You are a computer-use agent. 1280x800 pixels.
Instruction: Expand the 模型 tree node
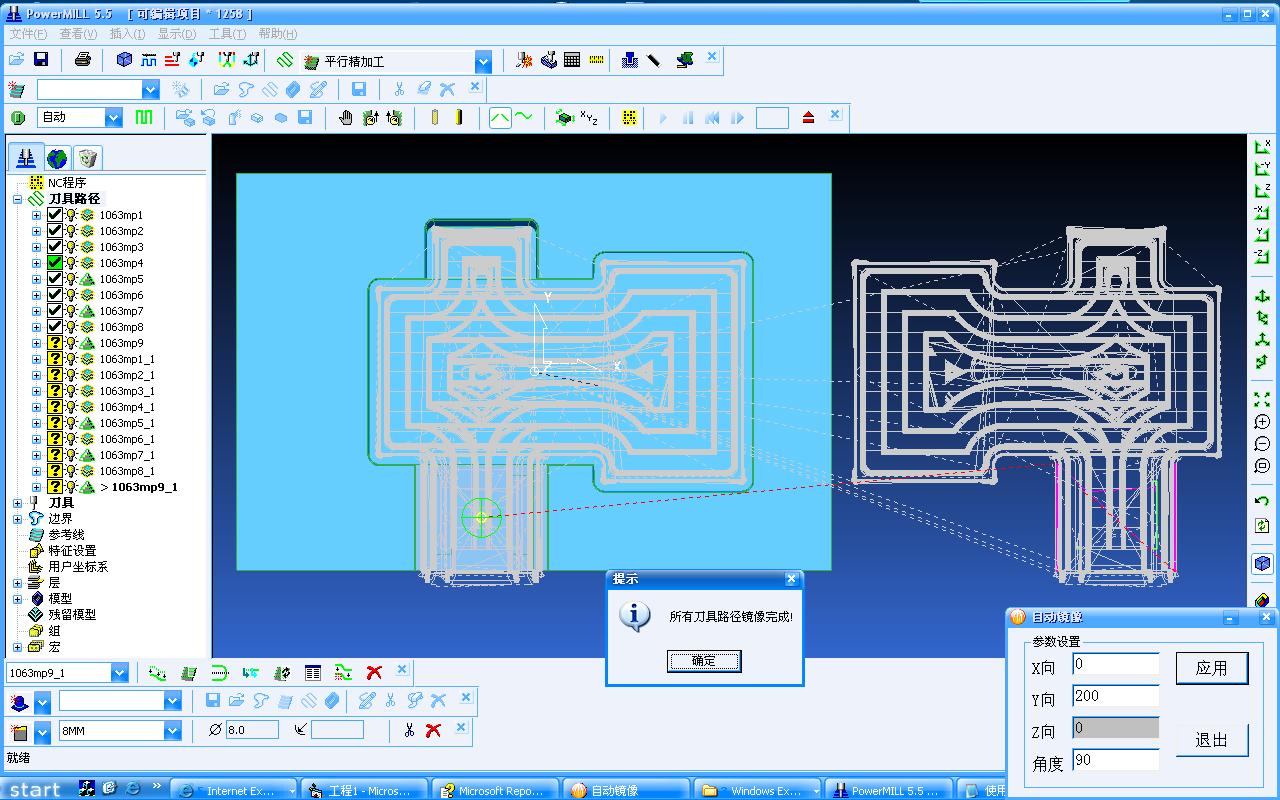(17, 599)
